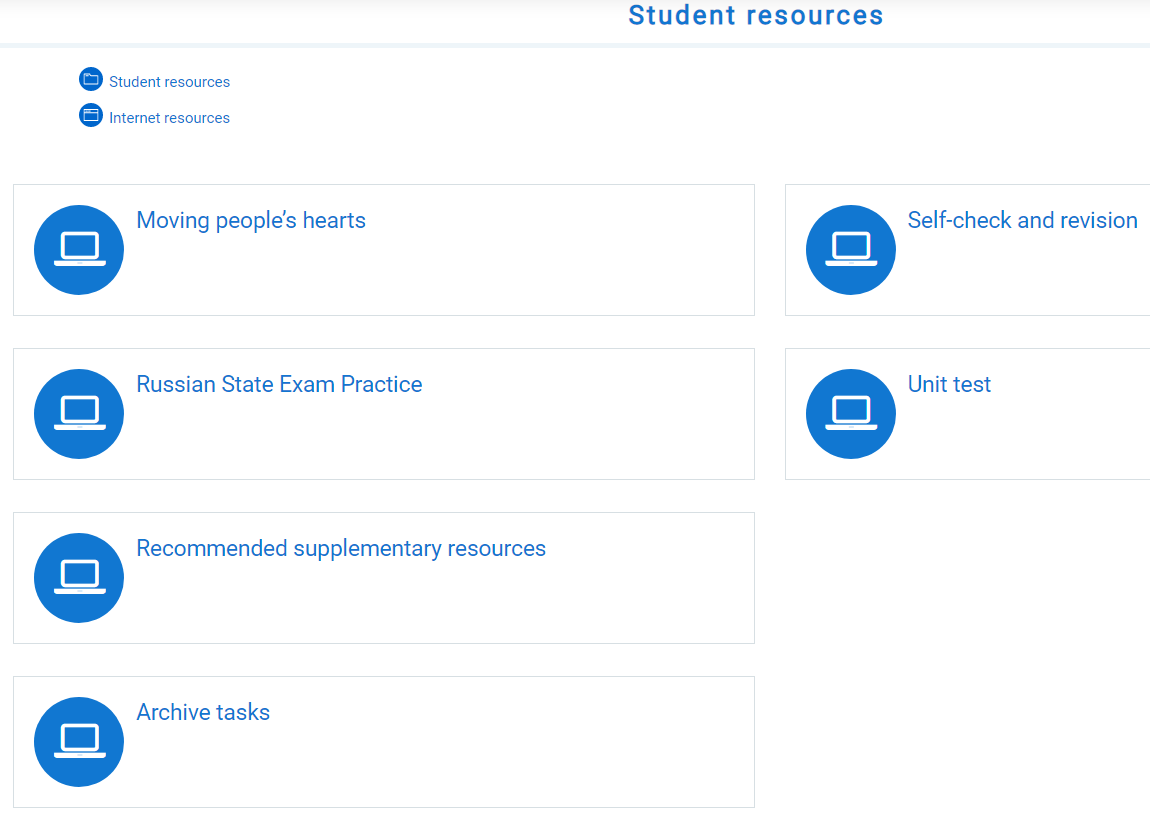1150x837 pixels.
Task: Click the Student resources folder link
Action: pyautogui.click(x=170, y=81)
